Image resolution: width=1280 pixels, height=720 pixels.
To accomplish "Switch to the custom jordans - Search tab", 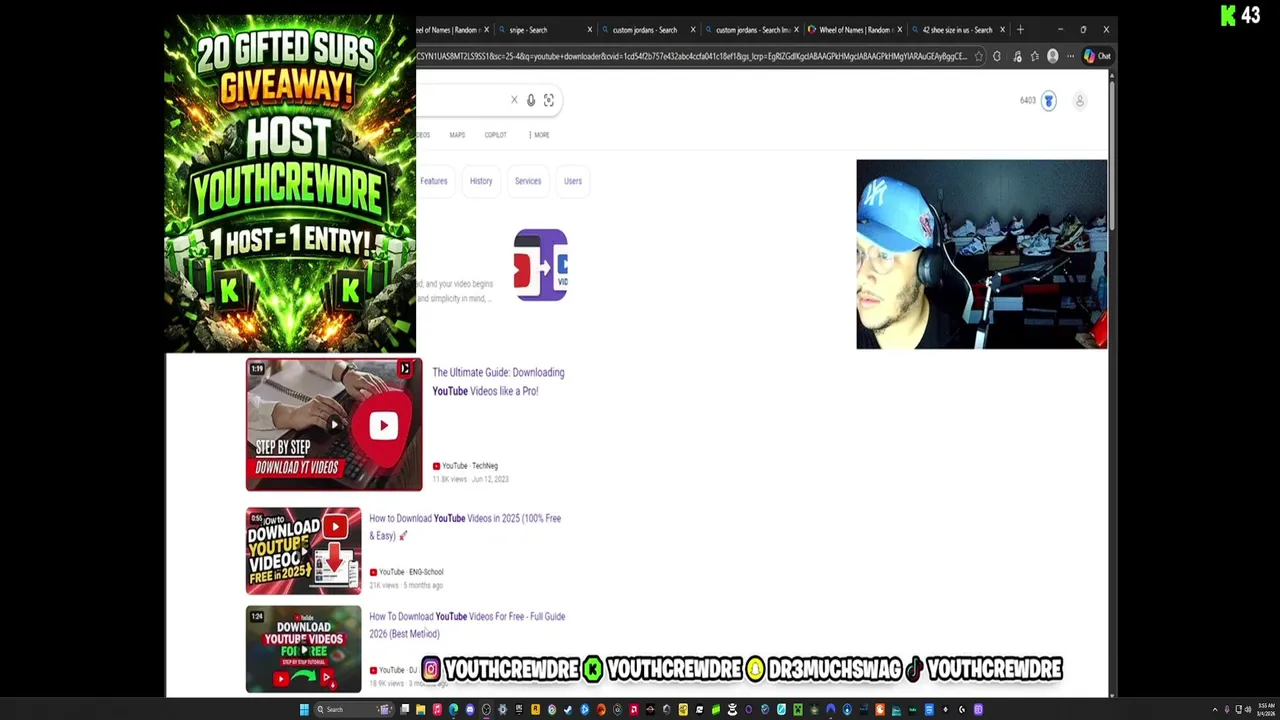I will 650,30.
